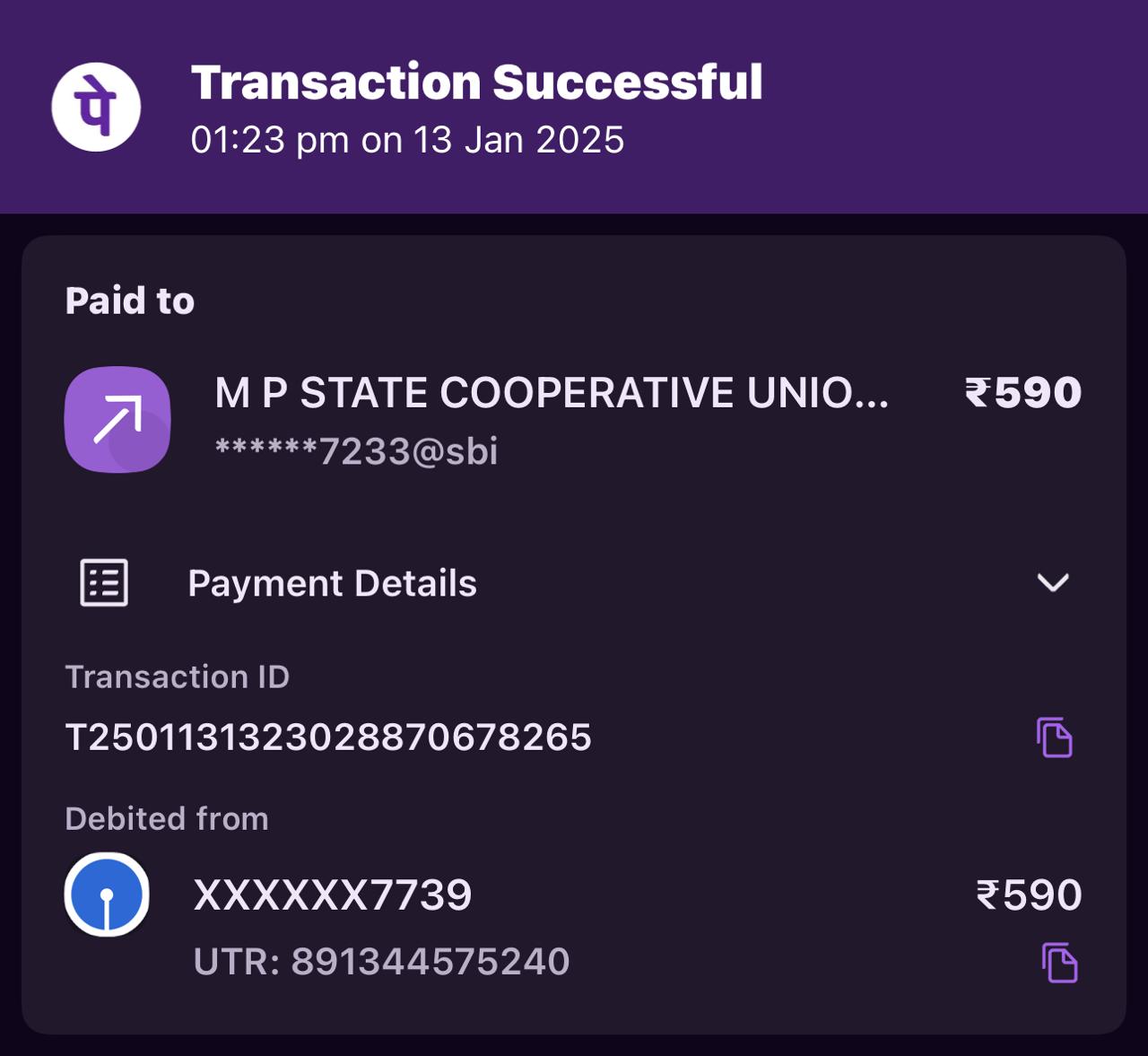Click the 01:23 pm on 13 Jan 2025 timestamp

pos(407,140)
